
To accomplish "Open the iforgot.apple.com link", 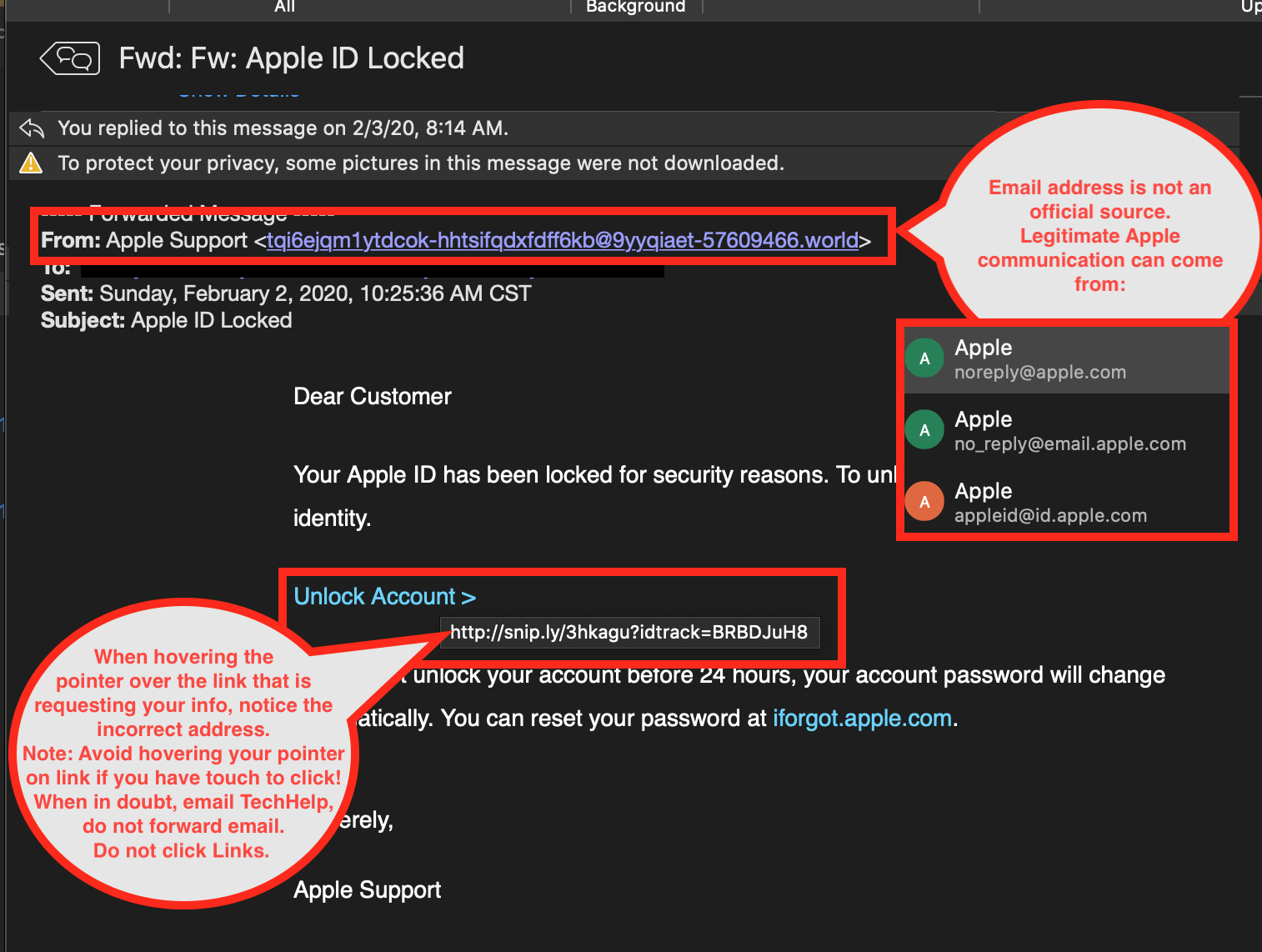I will click(862, 719).
